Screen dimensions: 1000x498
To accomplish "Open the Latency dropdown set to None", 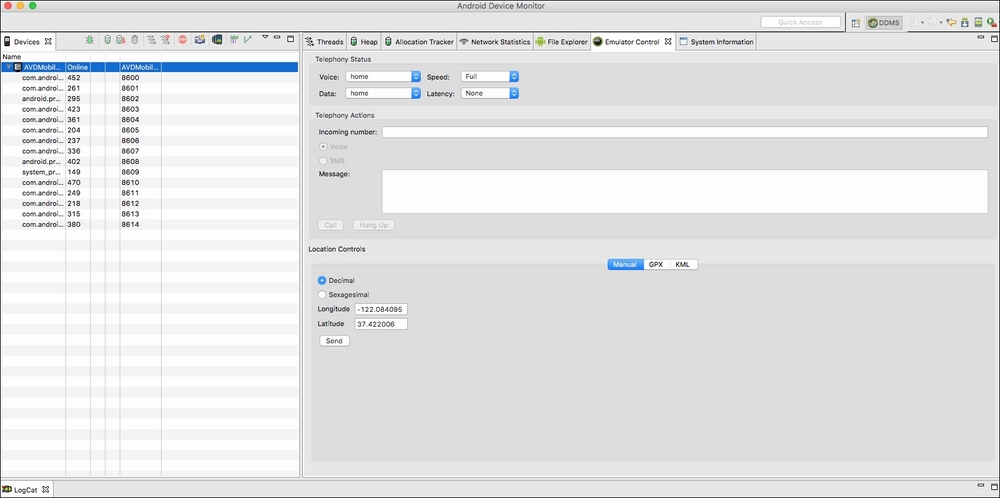I will [x=490, y=93].
